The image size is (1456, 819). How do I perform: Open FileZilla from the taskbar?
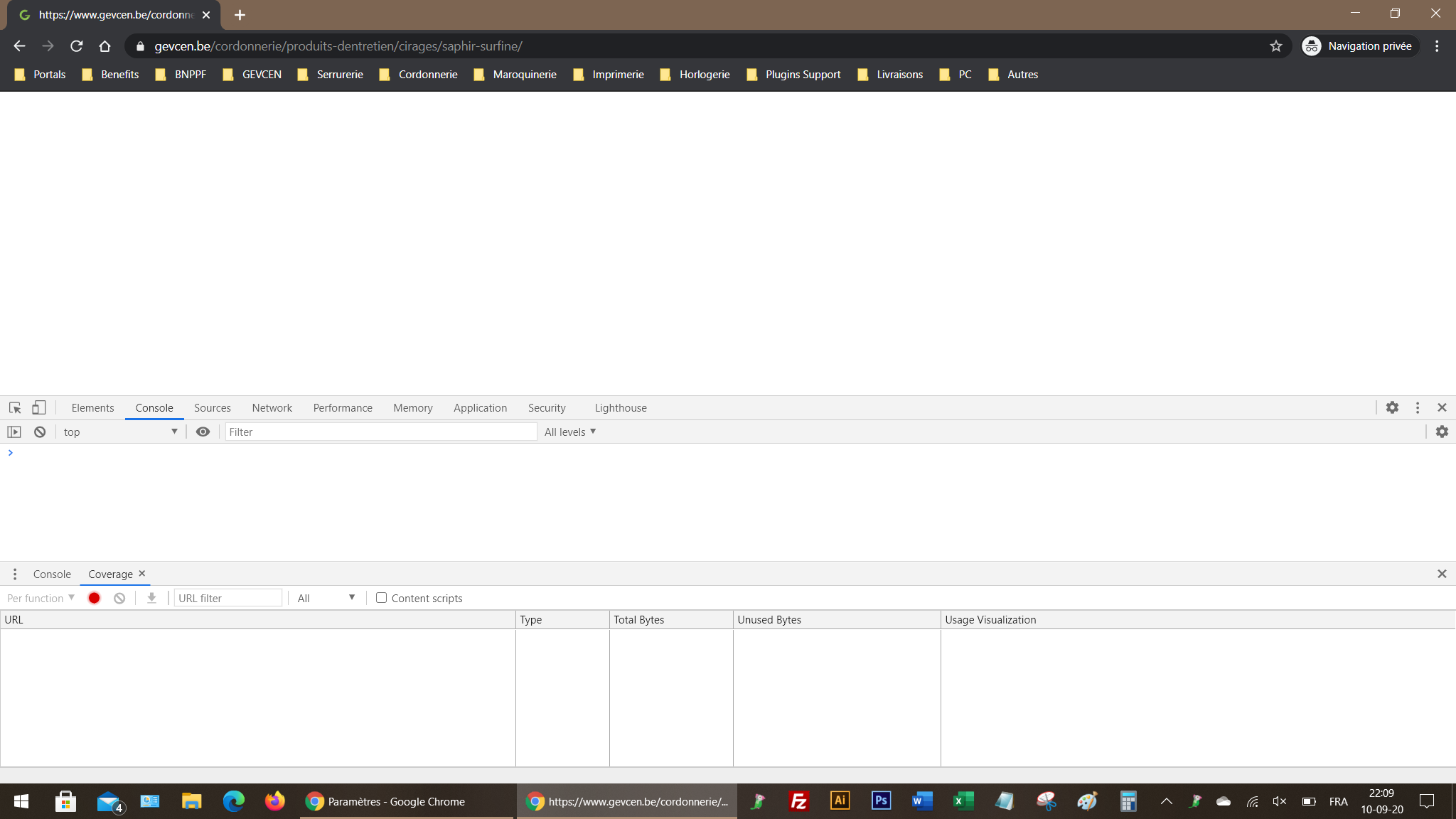click(798, 801)
